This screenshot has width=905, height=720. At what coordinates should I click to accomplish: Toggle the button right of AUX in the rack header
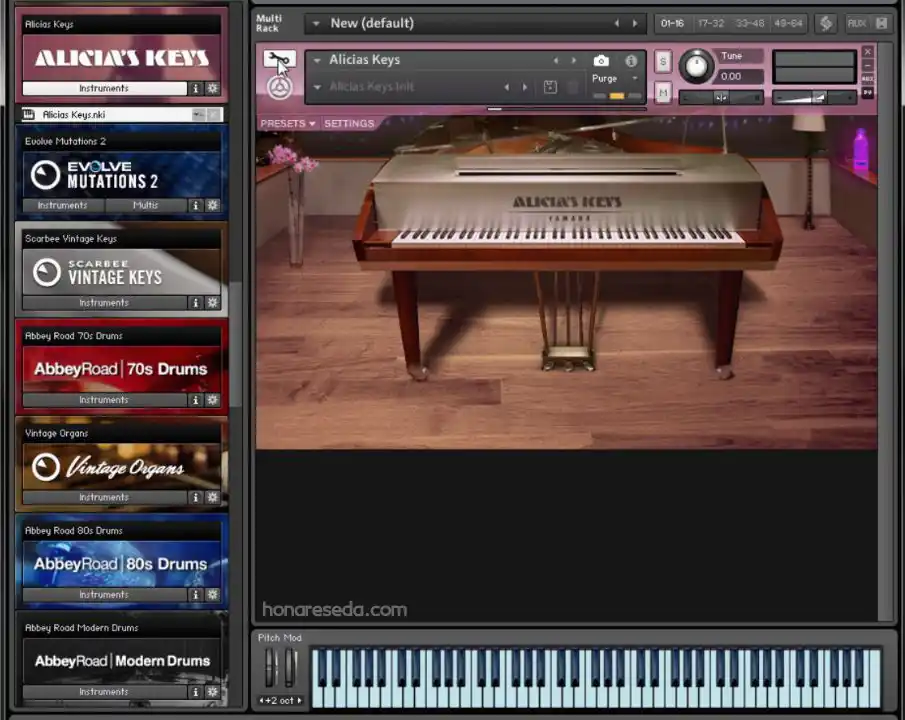[881, 23]
